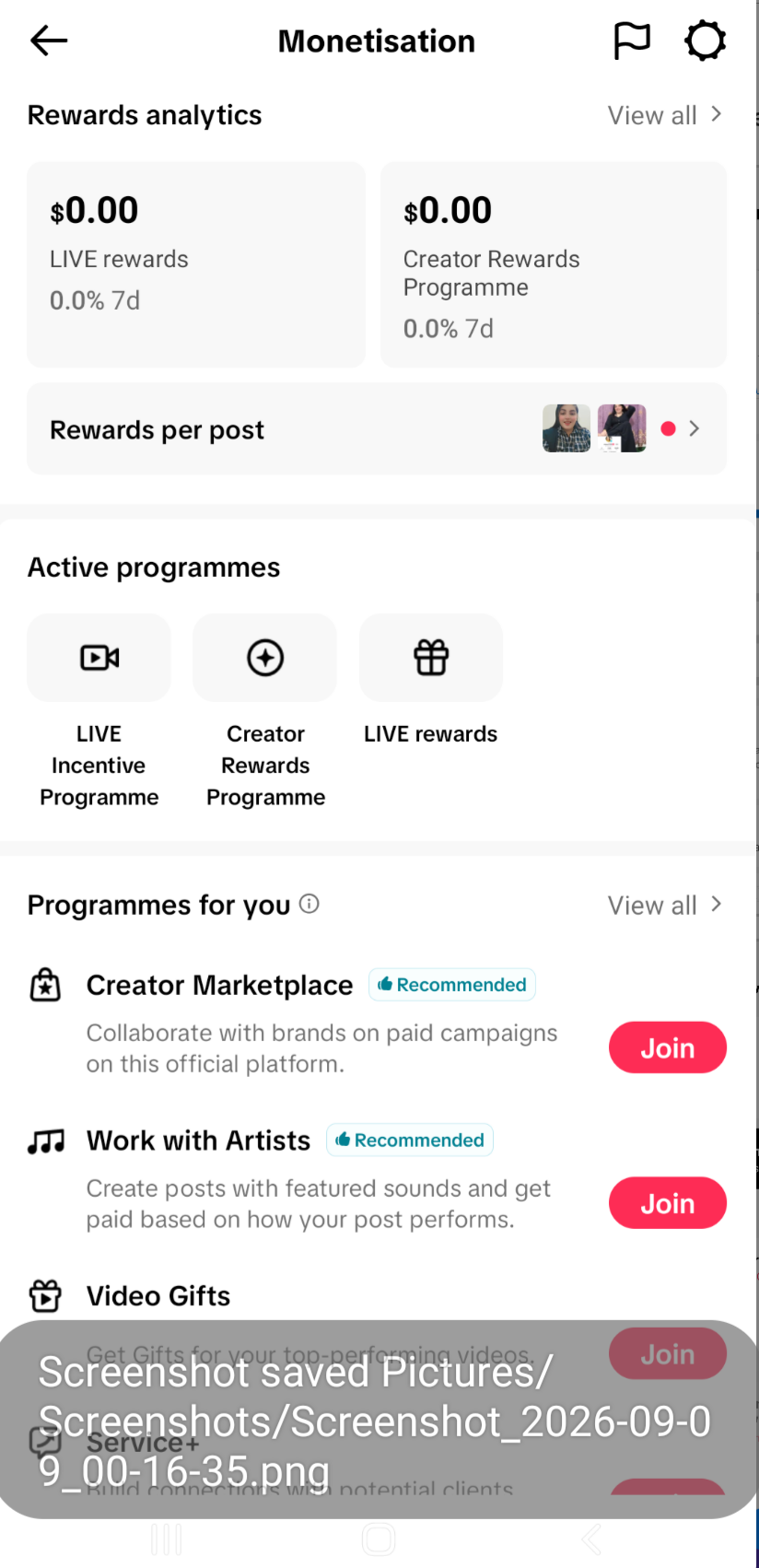
Task: Open LIVE Incentive Programme camera icon
Action: tap(99, 658)
